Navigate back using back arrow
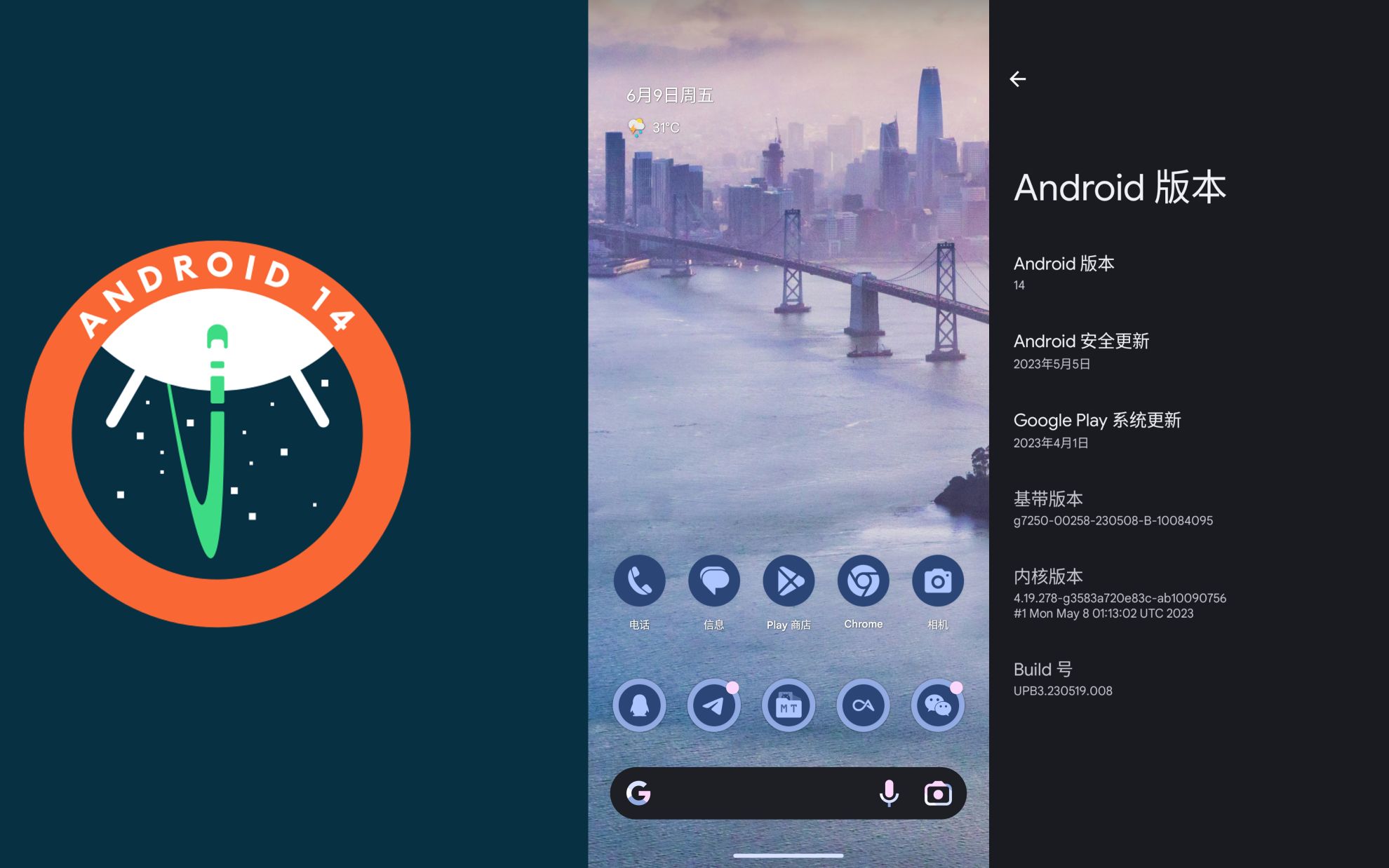Screen dimensions: 1389x868 [x=1018, y=79]
